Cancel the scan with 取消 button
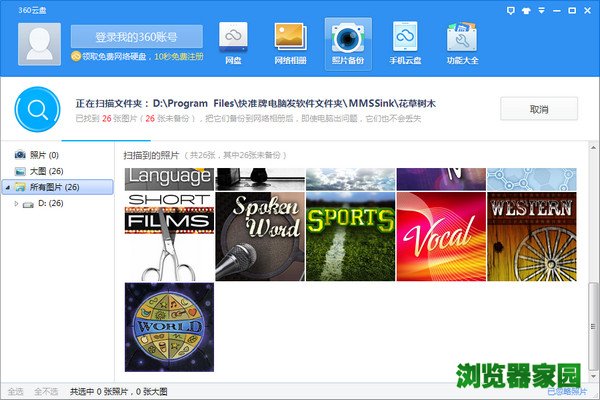The image size is (600, 400). pos(539,109)
